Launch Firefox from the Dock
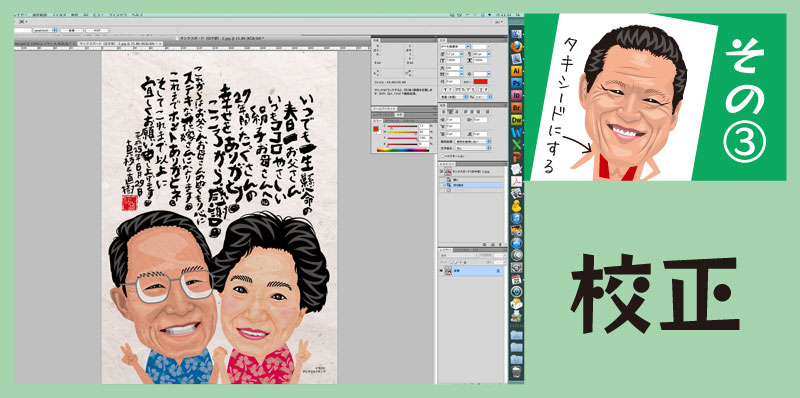Viewport: 800px width, 398px height. (x=516, y=46)
